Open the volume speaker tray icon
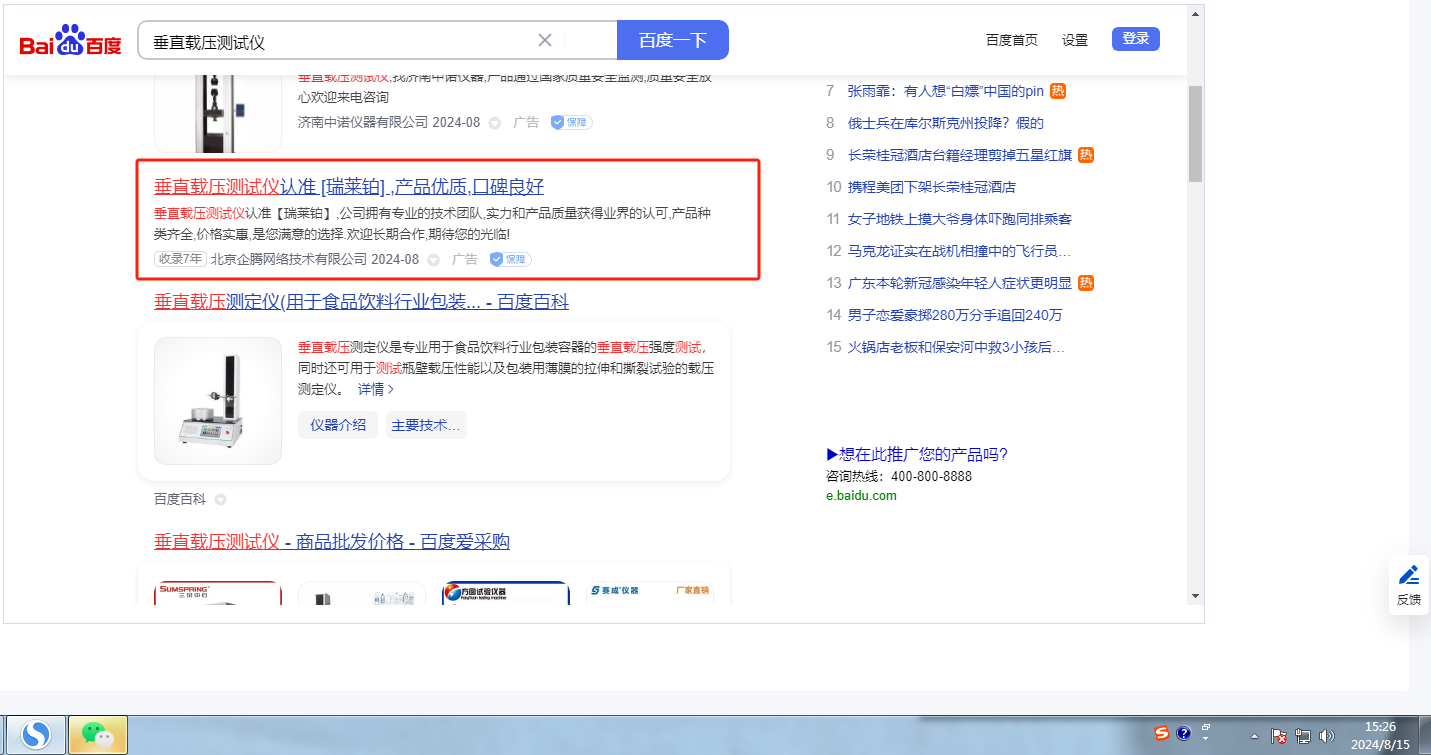The height and width of the screenshot is (755, 1431). [x=1327, y=737]
